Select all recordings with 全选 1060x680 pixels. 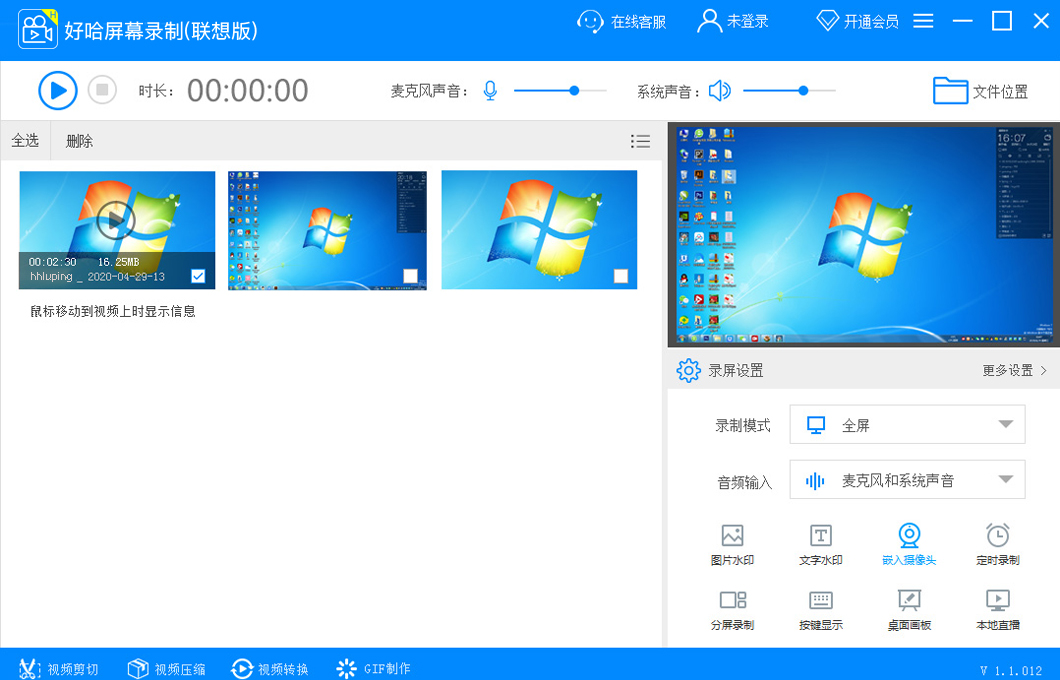tap(25, 140)
